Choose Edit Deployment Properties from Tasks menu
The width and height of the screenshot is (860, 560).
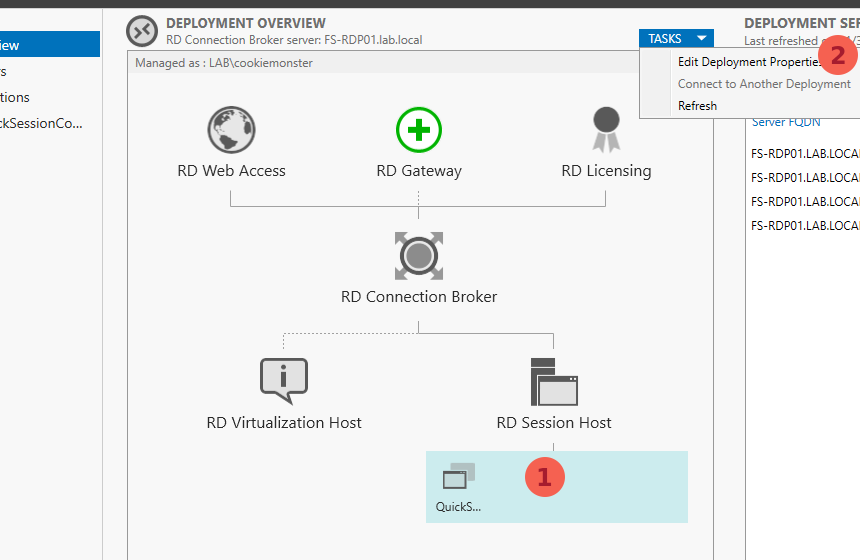pyautogui.click(x=749, y=62)
